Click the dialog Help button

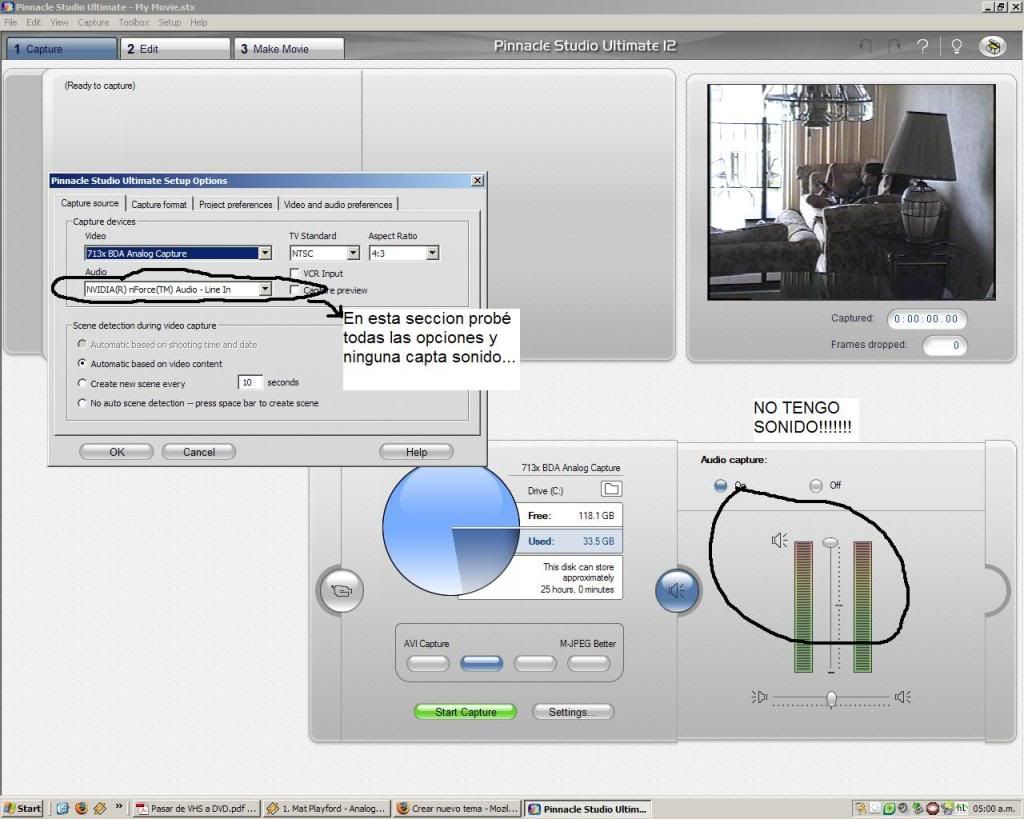click(x=416, y=451)
